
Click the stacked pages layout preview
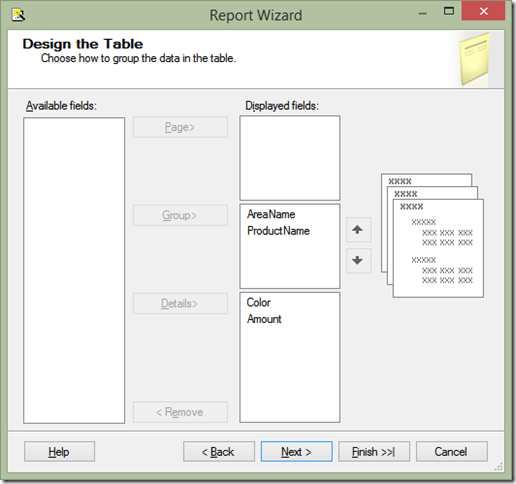pyautogui.click(x=432, y=235)
